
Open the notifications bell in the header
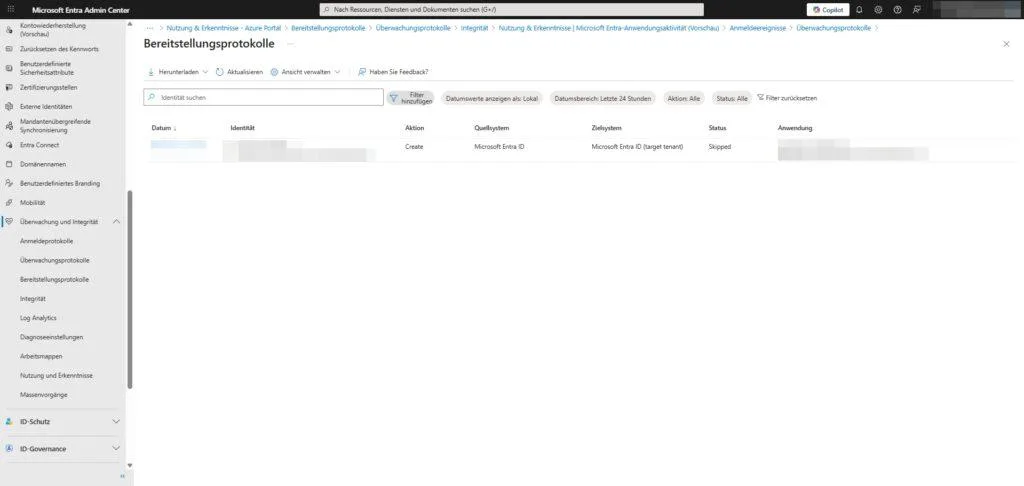(x=859, y=9)
